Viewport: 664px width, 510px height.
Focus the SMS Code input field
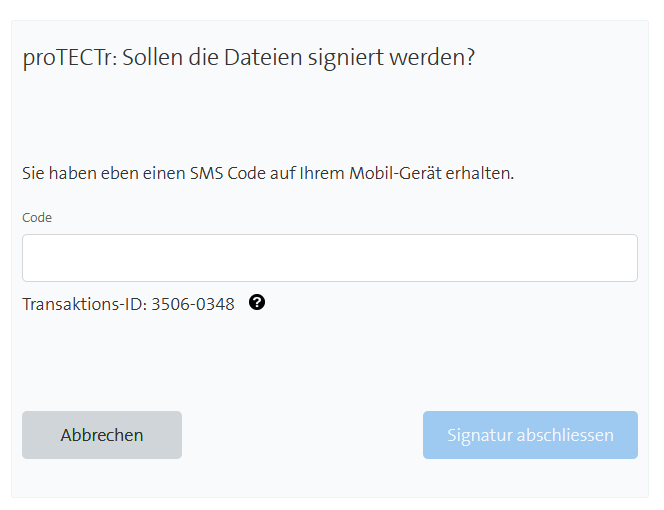[x=330, y=258]
